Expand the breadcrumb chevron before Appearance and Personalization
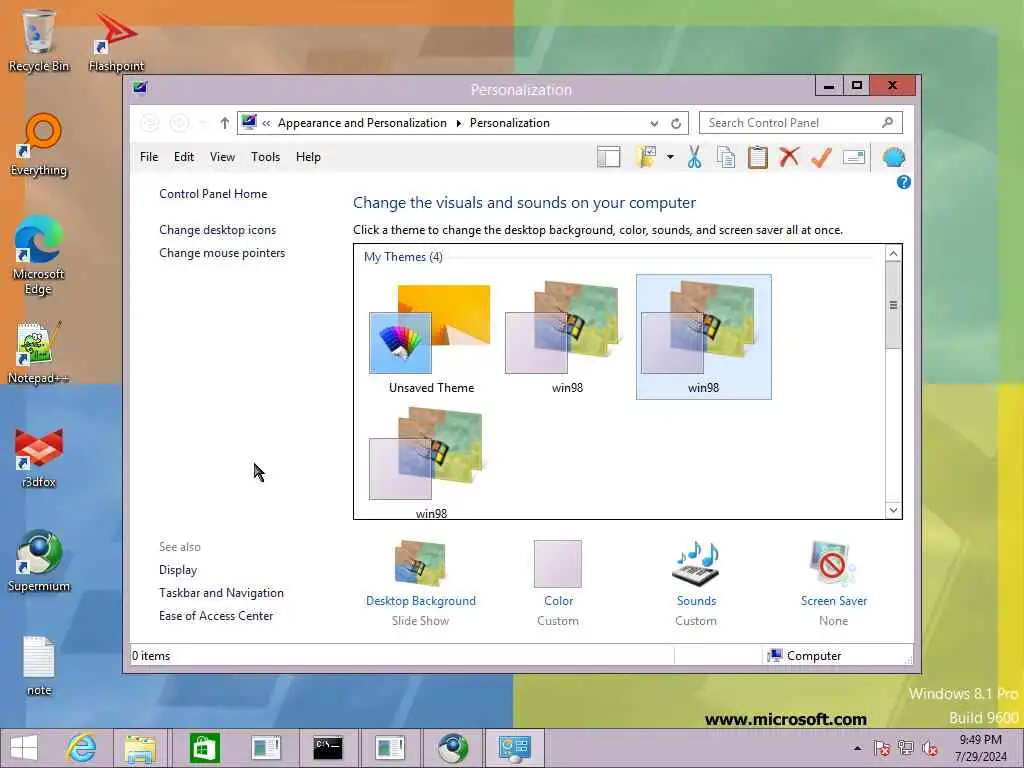 click(266, 123)
